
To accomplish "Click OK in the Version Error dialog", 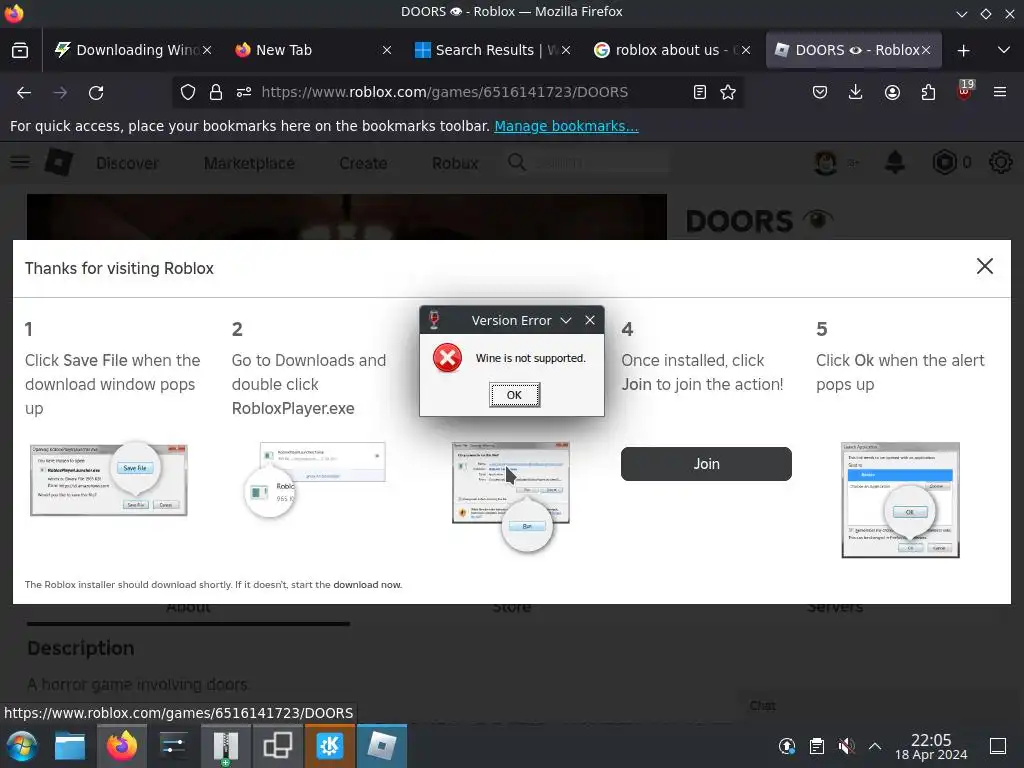I will (514, 395).
